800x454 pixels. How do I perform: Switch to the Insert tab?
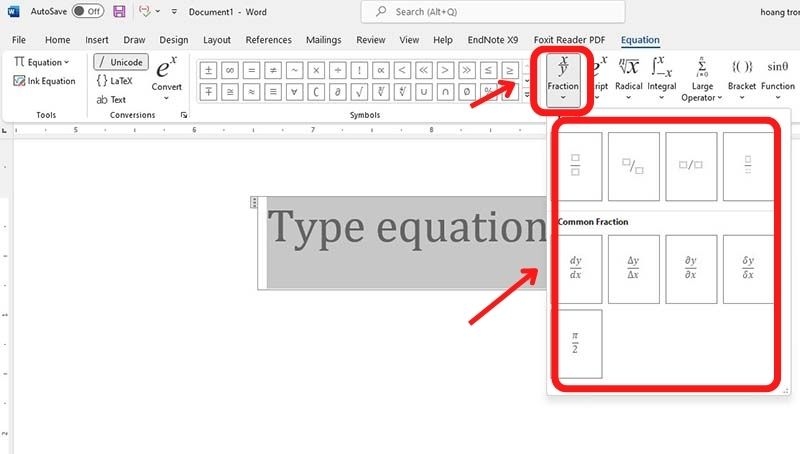click(x=96, y=40)
